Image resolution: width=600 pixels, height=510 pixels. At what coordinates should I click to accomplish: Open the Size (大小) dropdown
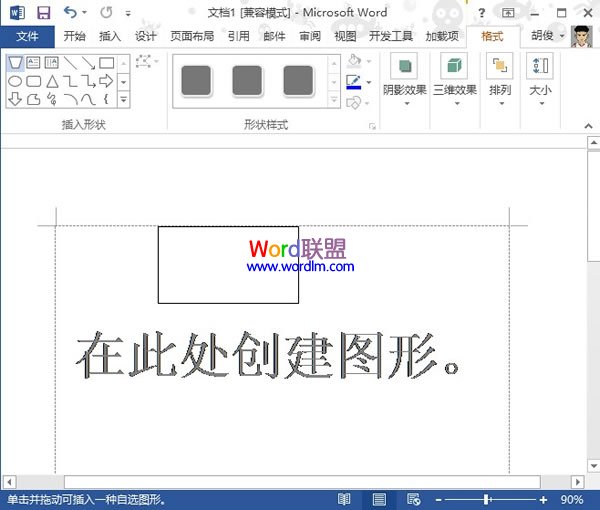point(540,80)
